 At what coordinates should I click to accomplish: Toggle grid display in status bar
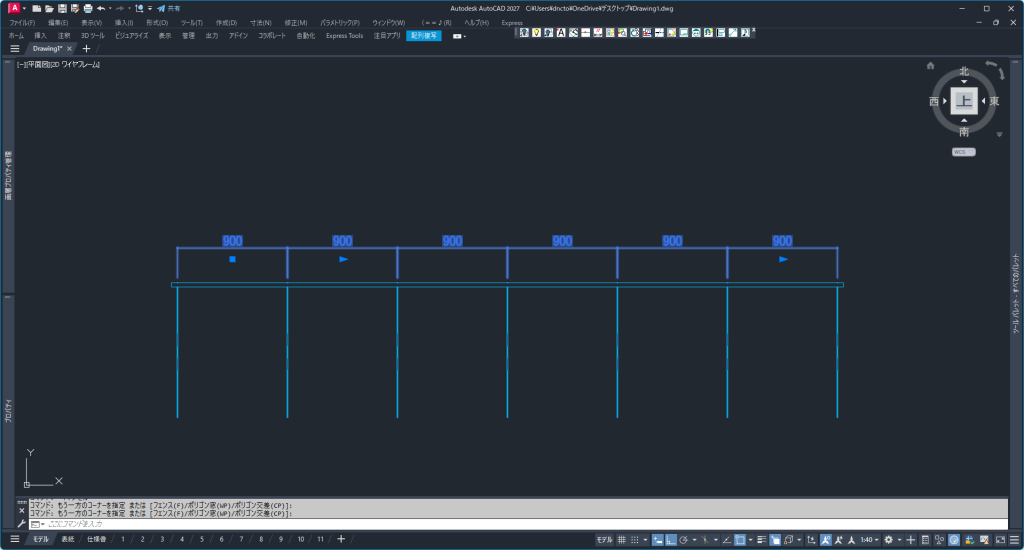click(x=622, y=540)
